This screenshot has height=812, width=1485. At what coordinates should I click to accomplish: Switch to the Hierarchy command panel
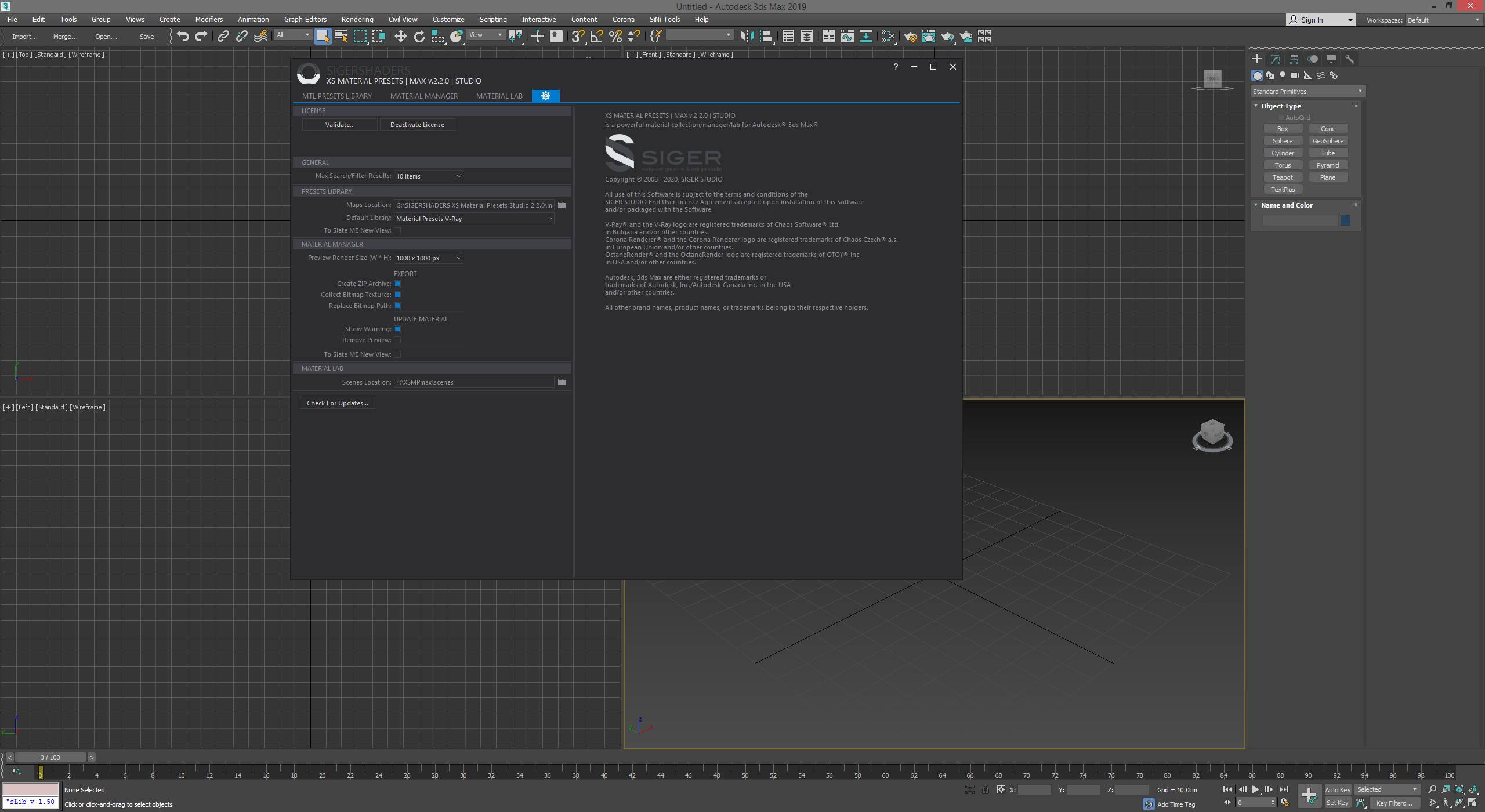tap(1294, 59)
